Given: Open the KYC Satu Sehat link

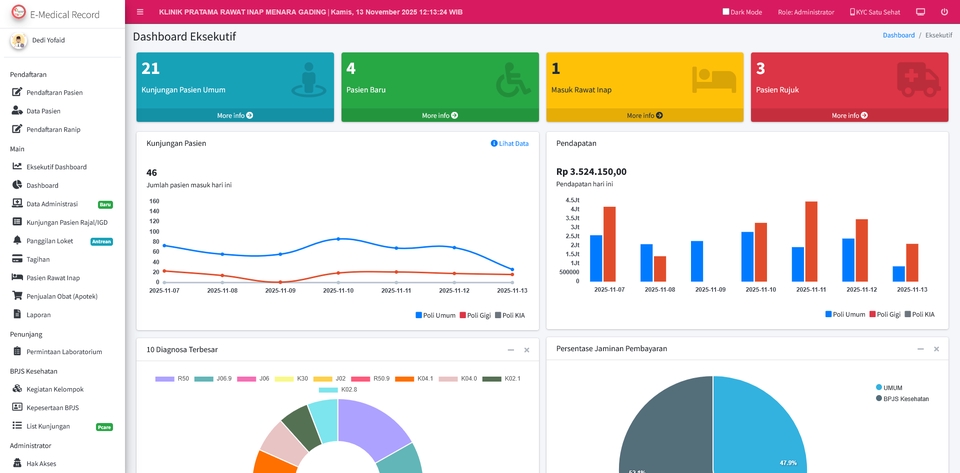Looking at the screenshot, I should pyautogui.click(x=875, y=12).
